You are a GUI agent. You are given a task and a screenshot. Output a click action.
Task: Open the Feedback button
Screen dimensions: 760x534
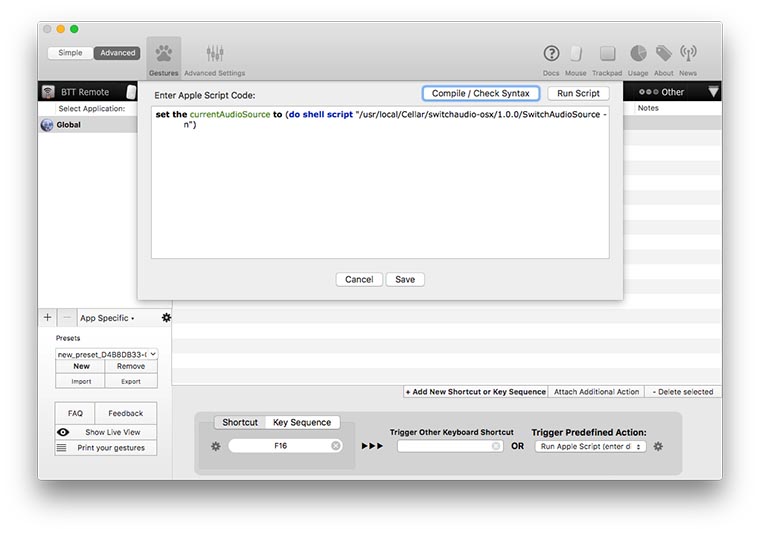(126, 413)
